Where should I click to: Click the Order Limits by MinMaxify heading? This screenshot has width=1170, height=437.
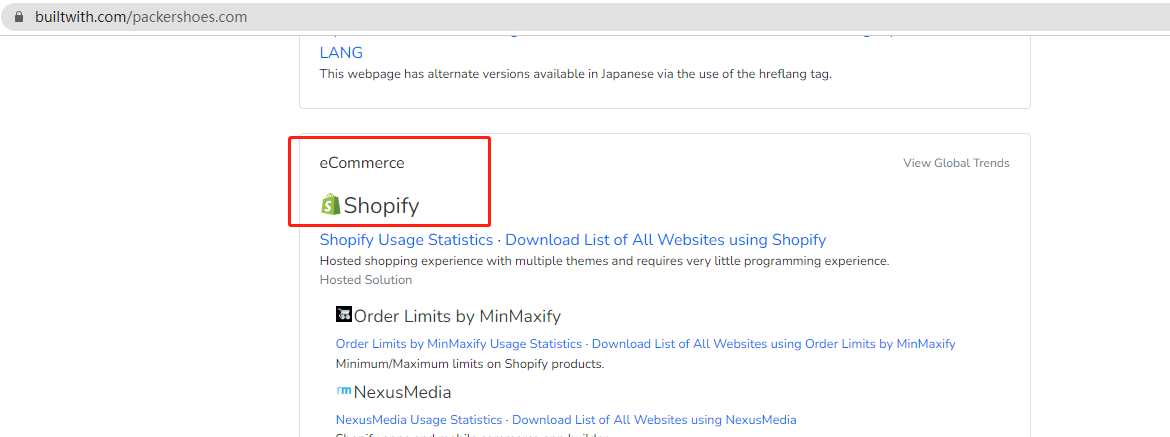(457, 316)
